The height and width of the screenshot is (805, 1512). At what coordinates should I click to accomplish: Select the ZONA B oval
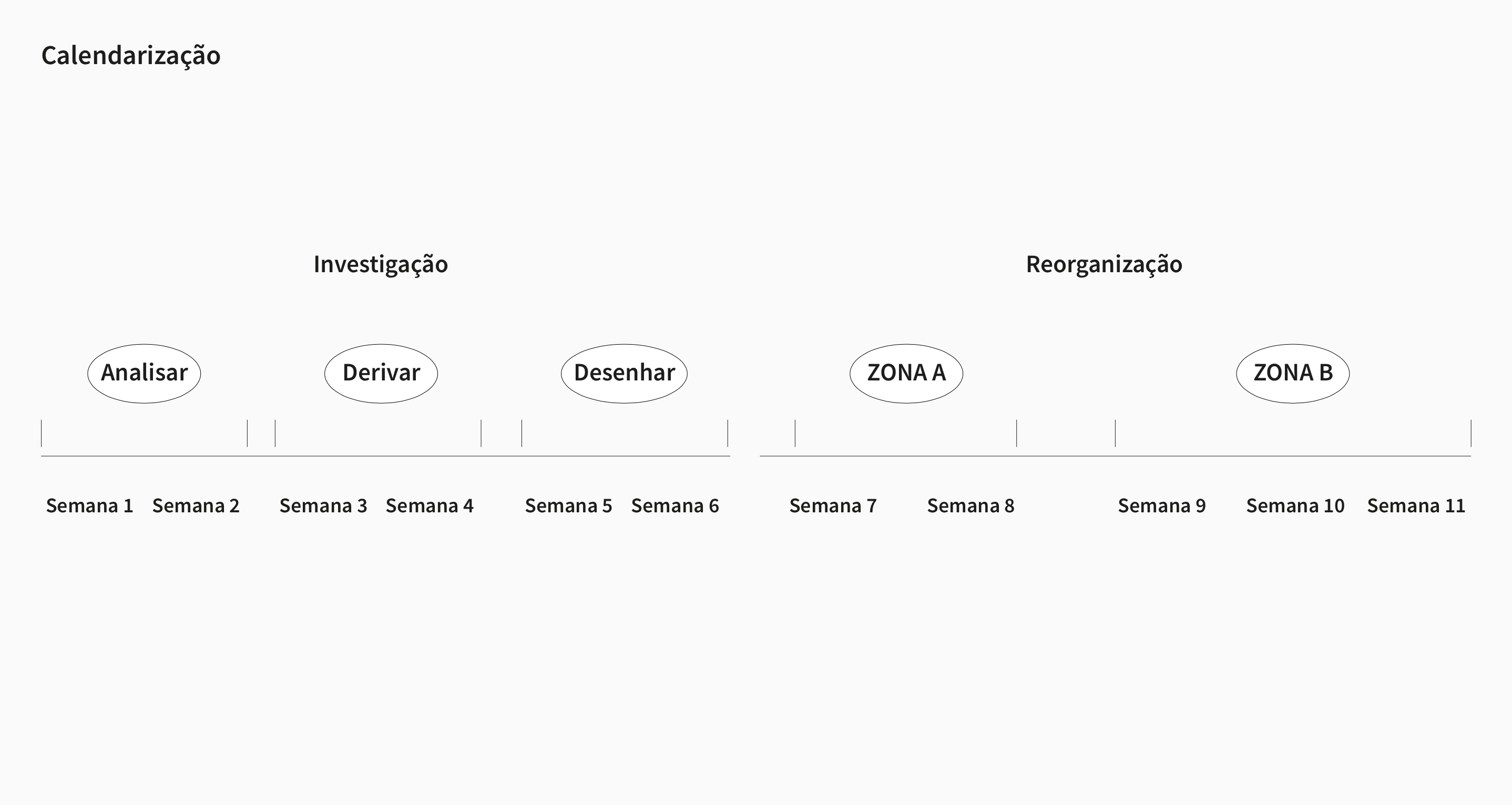point(1292,373)
